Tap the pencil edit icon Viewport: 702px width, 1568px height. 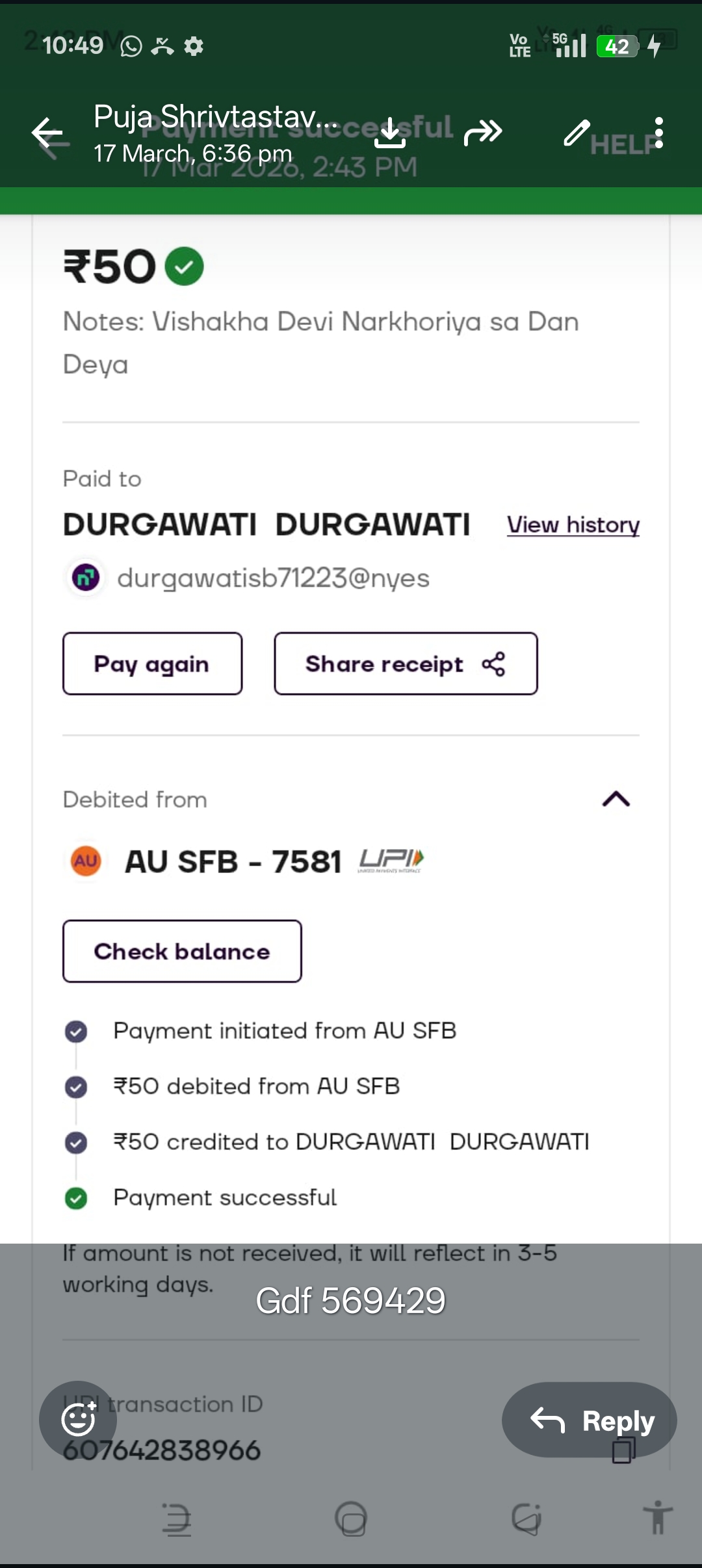point(577,133)
